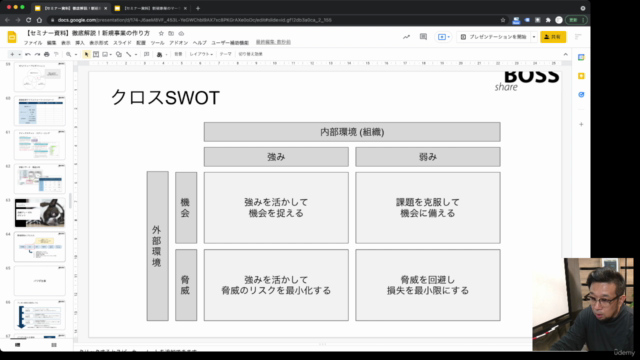Open the line type dropdown arrow
The height and width of the screenshot is (360, 640).
tap(136, 54)
